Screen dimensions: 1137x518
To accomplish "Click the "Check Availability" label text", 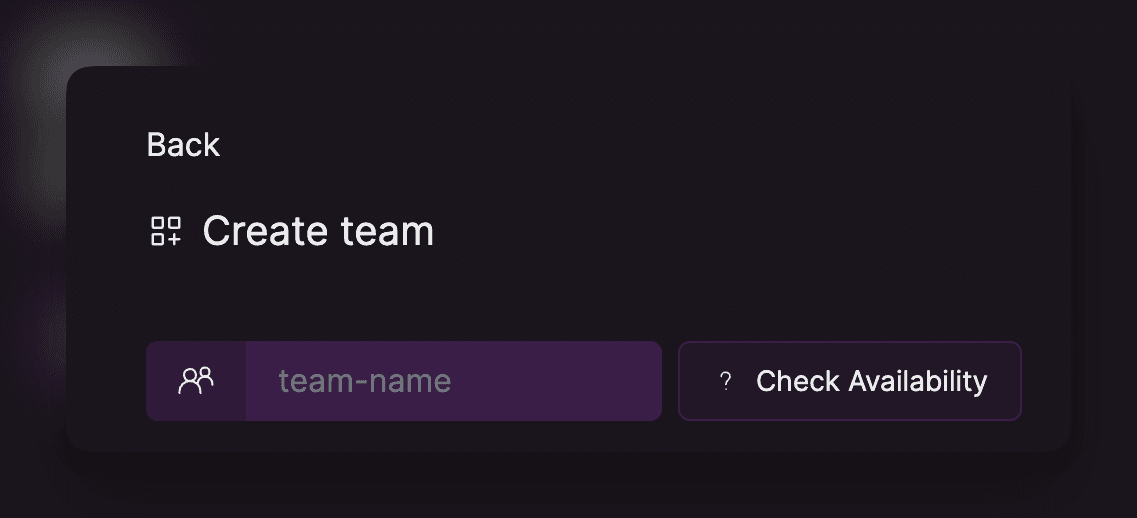I will coord(871,381).
